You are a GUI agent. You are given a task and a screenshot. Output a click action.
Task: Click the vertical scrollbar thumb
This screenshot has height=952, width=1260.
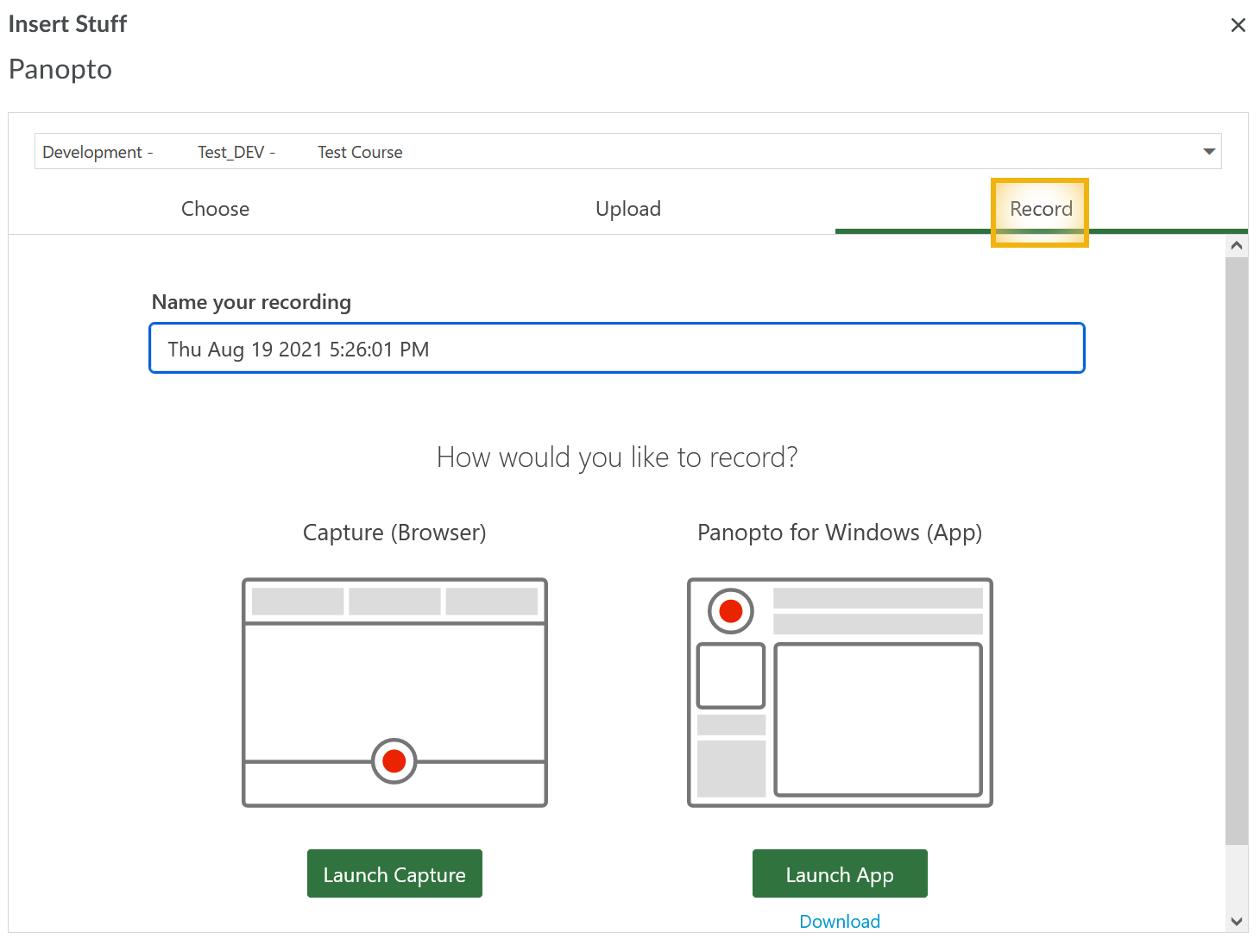1236,550
